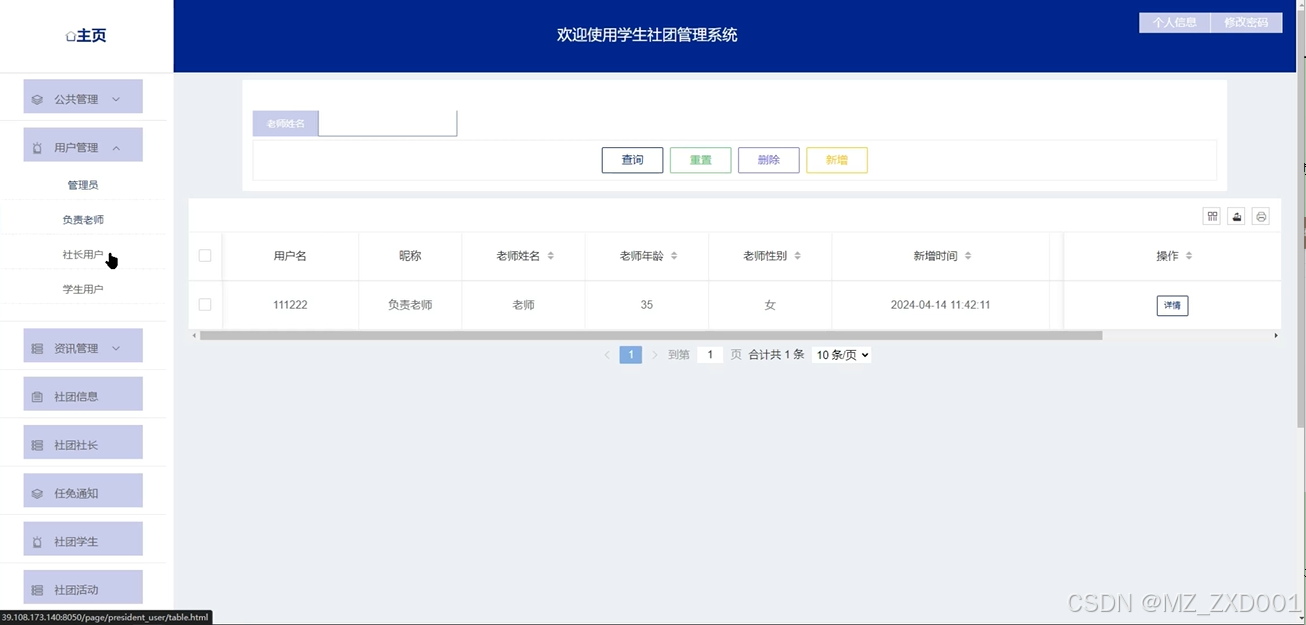Focus the 老师姓名 search input field
The width and height of the screenshot is (1306, 625).
click(x=388, y=123)
